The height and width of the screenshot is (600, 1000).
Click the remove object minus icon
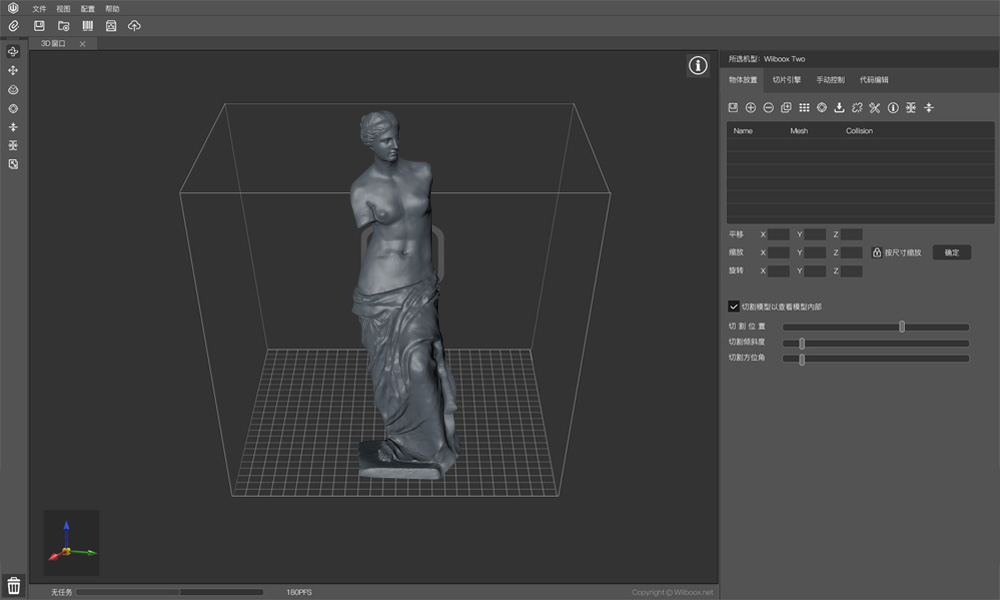768,108
